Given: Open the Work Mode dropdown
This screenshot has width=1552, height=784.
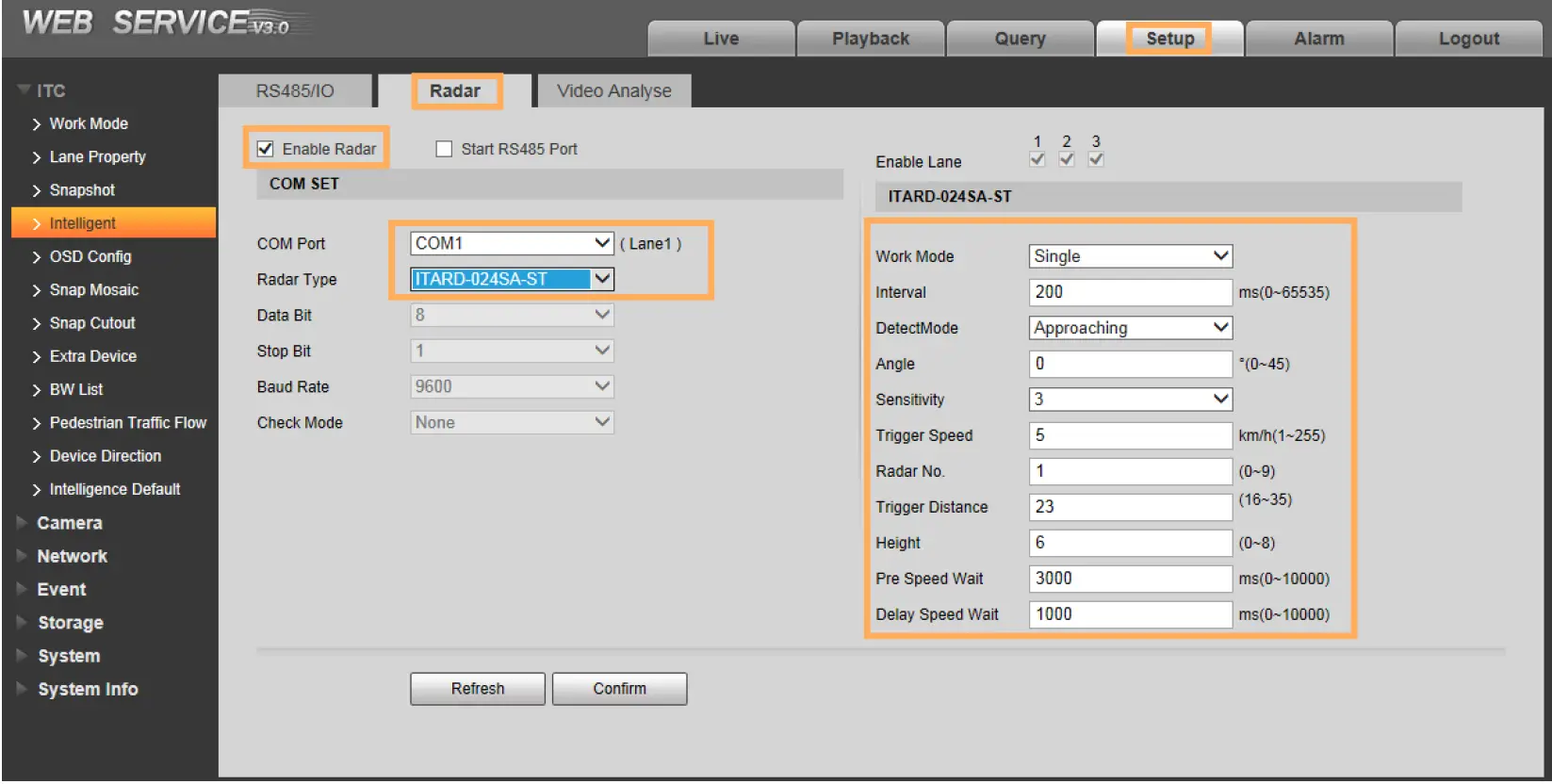Looking at the screenshot, I should 1131,256.
